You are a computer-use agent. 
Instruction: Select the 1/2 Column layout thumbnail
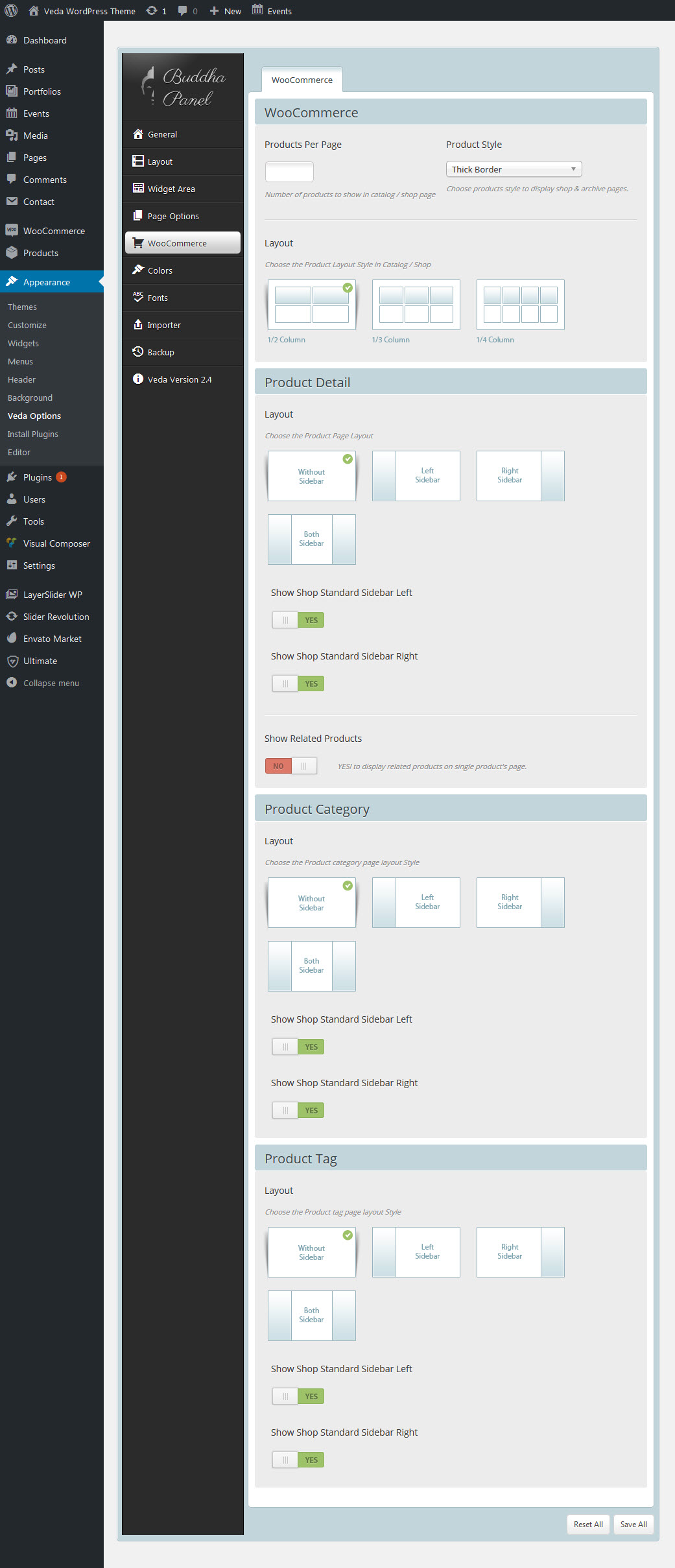click(x=312, y=305)
